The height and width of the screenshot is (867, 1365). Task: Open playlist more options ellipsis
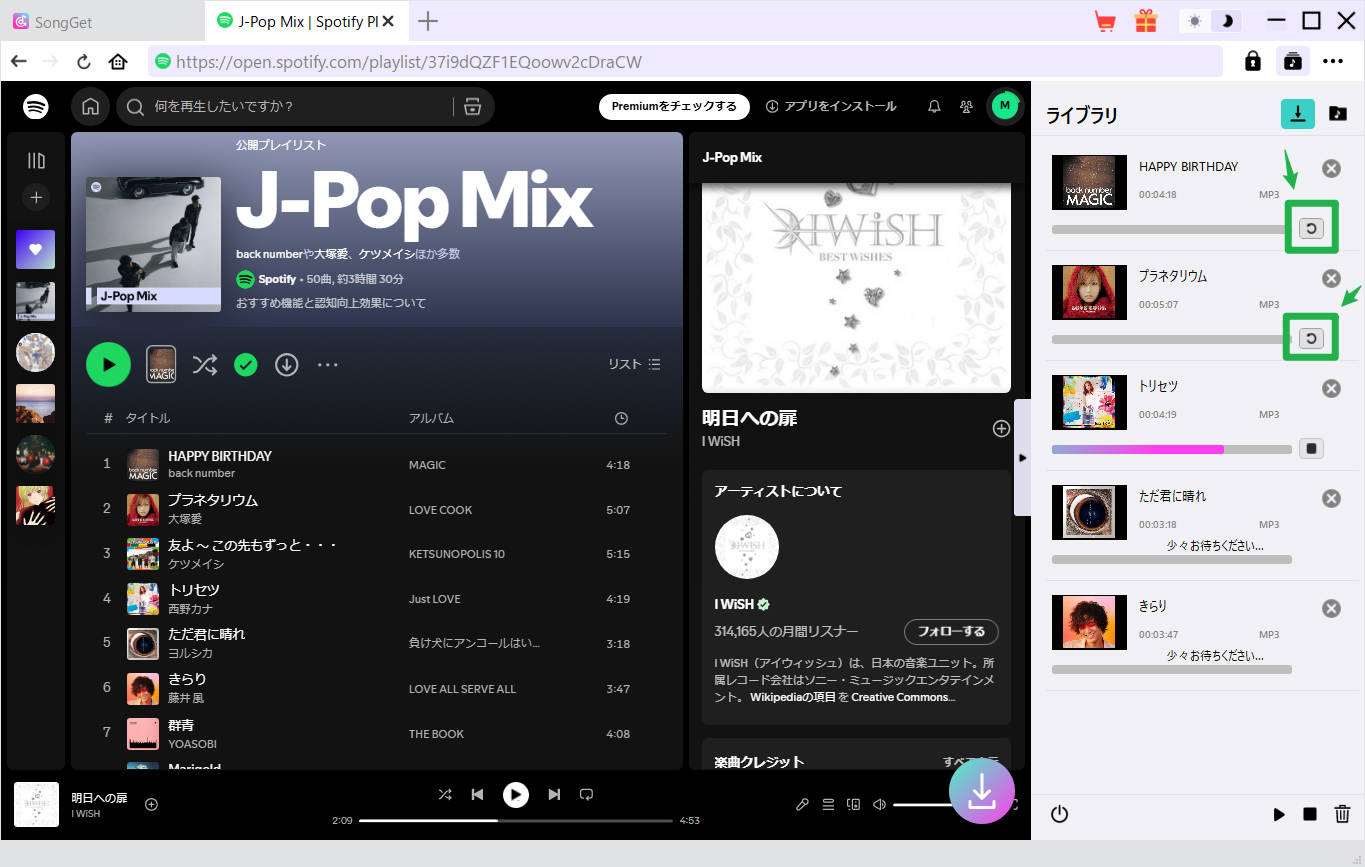point(328,364)
